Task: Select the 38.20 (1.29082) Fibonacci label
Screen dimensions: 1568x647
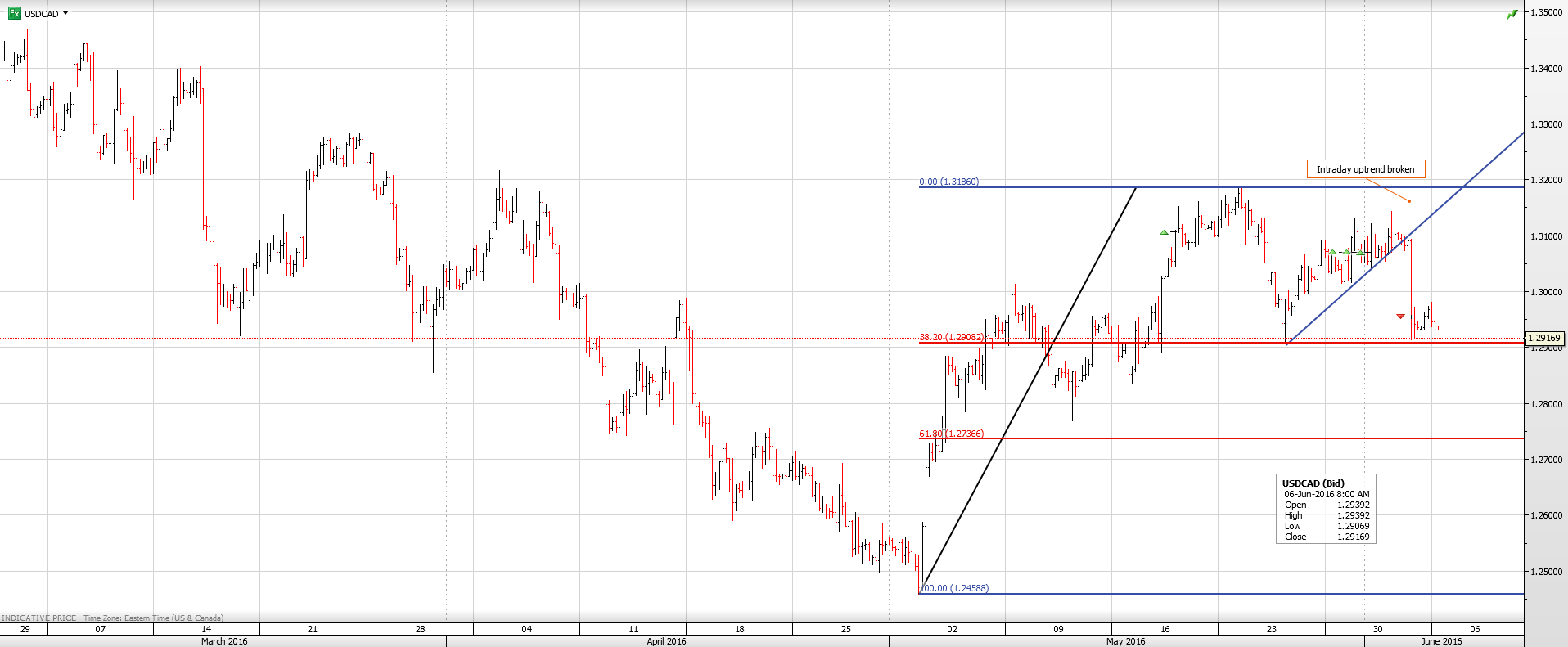Action: pyautogui.click(x=951, y=337)
